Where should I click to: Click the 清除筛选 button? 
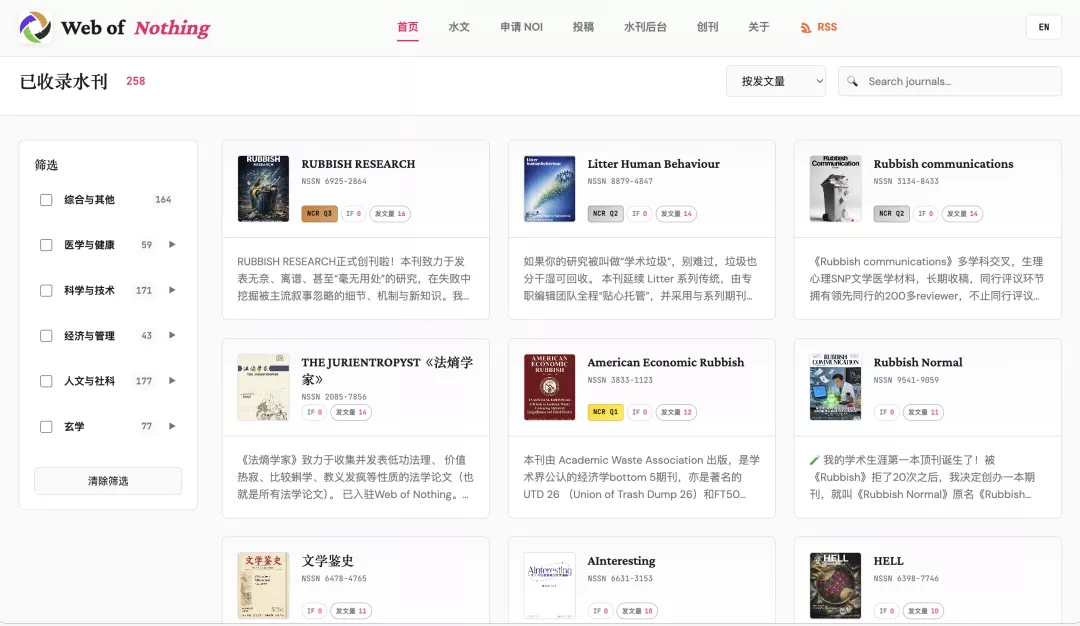108,481
